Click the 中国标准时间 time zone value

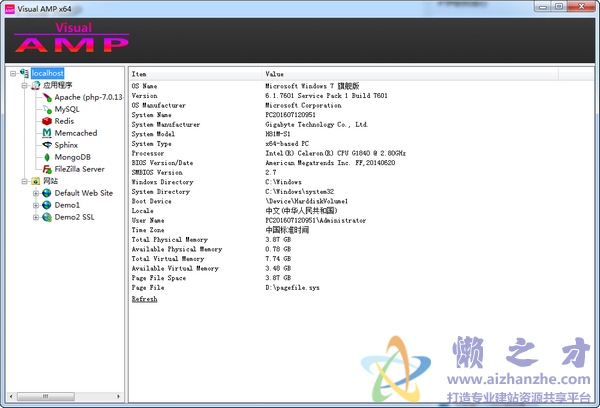(x=287, y=230)
